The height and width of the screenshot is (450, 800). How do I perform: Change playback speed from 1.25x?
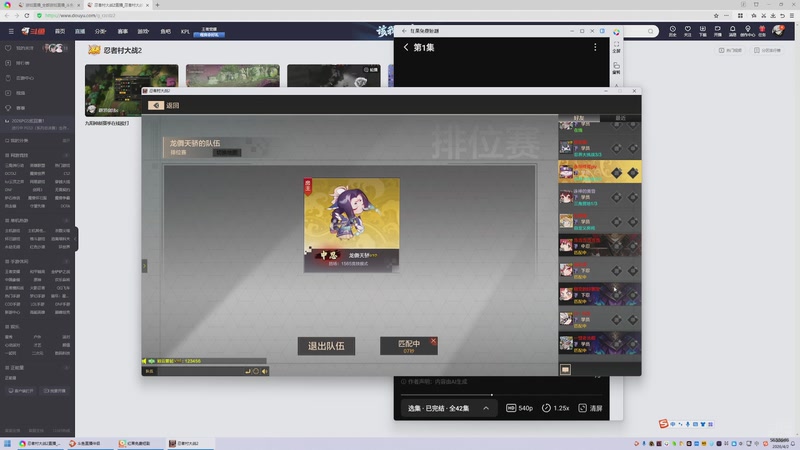pos(555,408)
